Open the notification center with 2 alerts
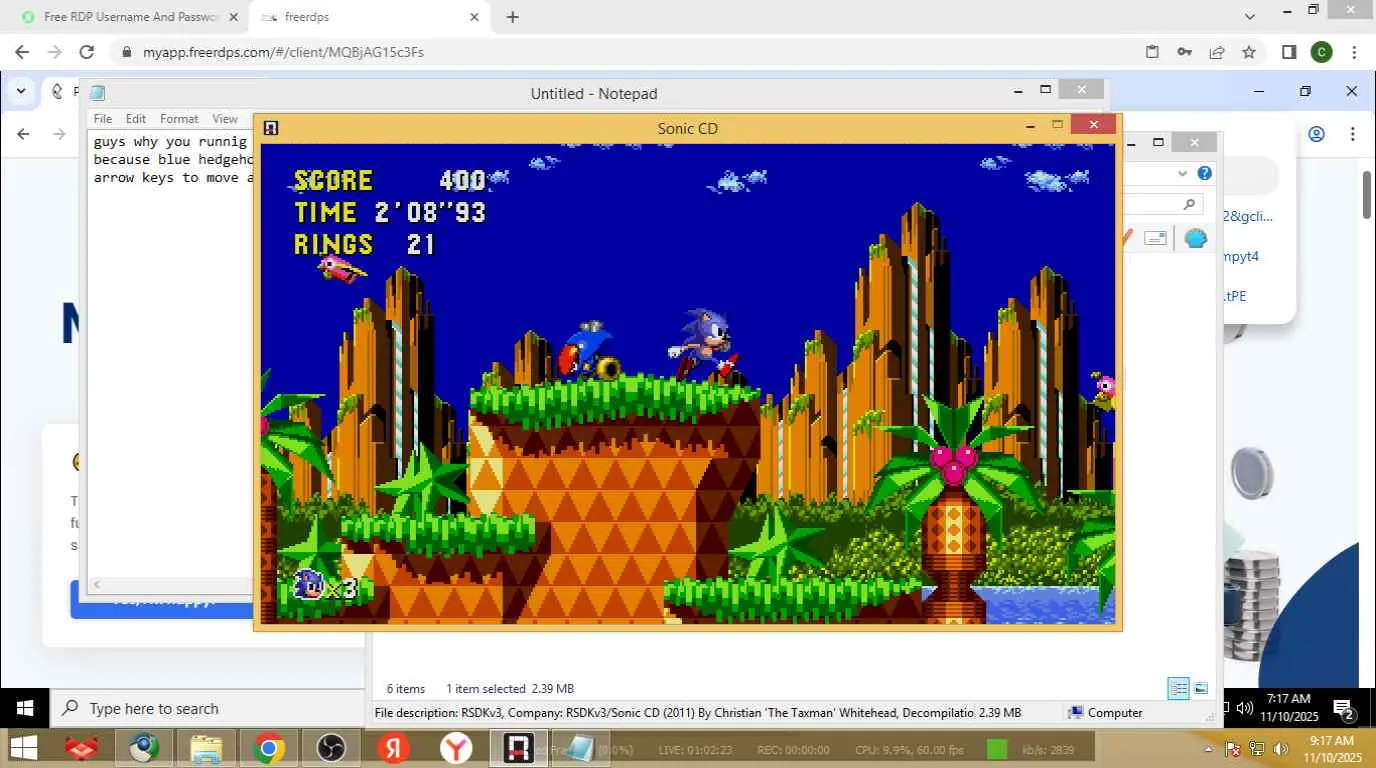The width and height of the screenshot is (1376, 768). [x=1344, y=710]
